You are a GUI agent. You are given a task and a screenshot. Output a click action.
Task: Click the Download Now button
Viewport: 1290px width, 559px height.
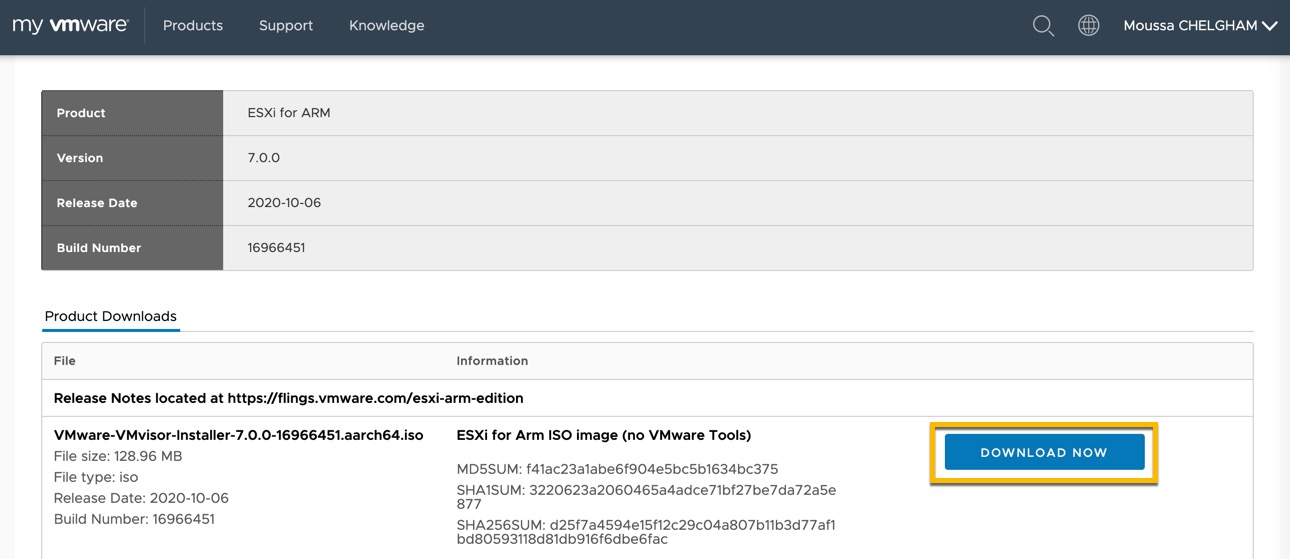[1044, 453]
